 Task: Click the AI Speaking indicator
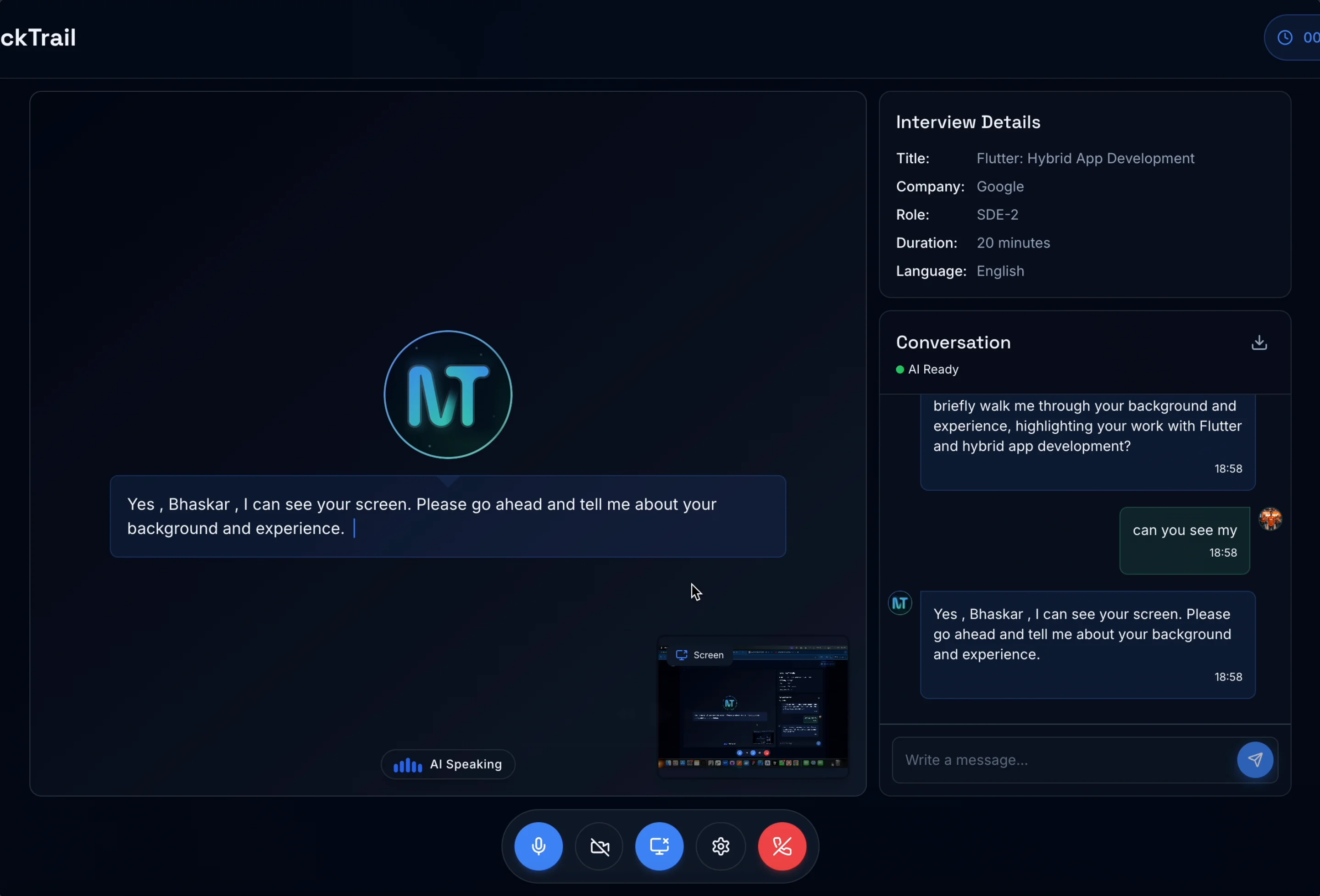448,764
